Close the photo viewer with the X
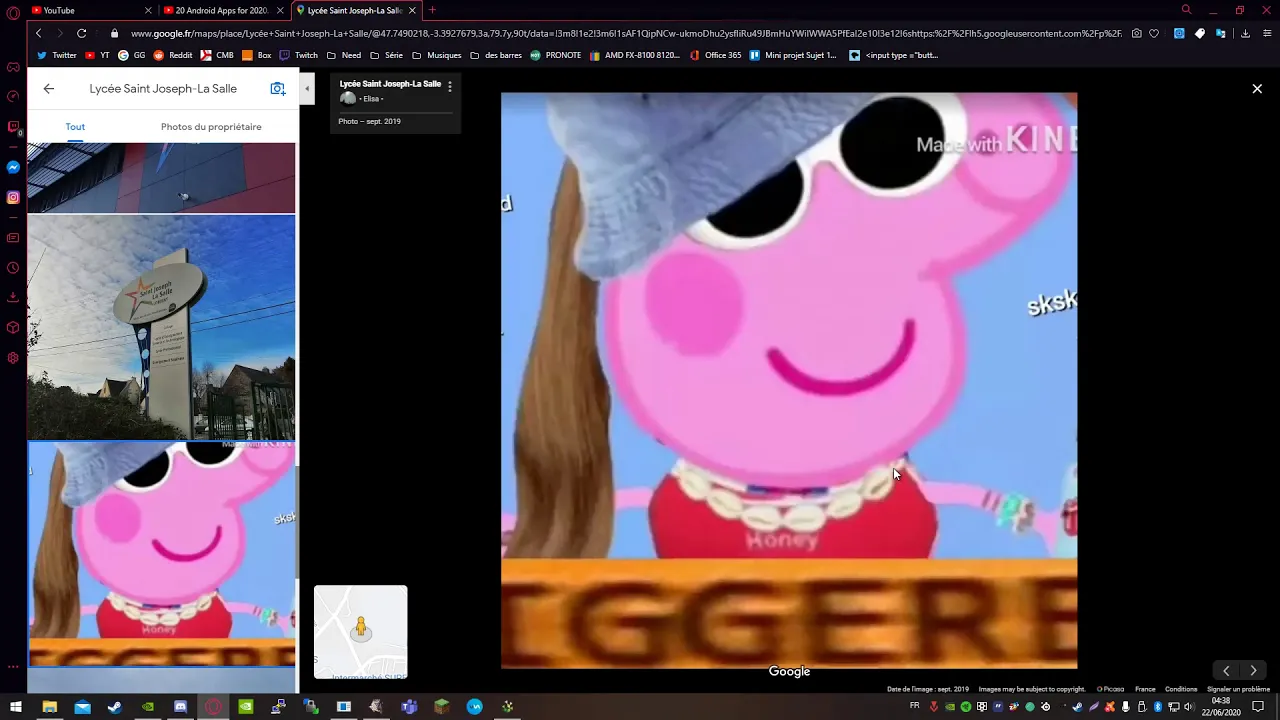The width and height of the screenshot is (1280, 720). pos(1257,89)
